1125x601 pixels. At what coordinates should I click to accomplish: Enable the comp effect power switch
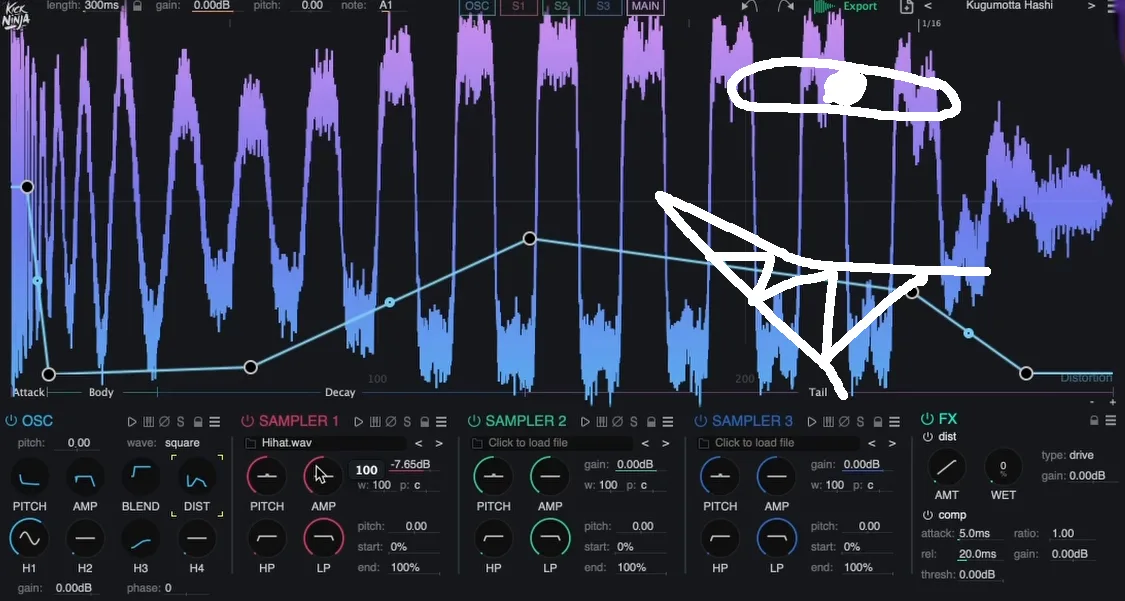928,515
